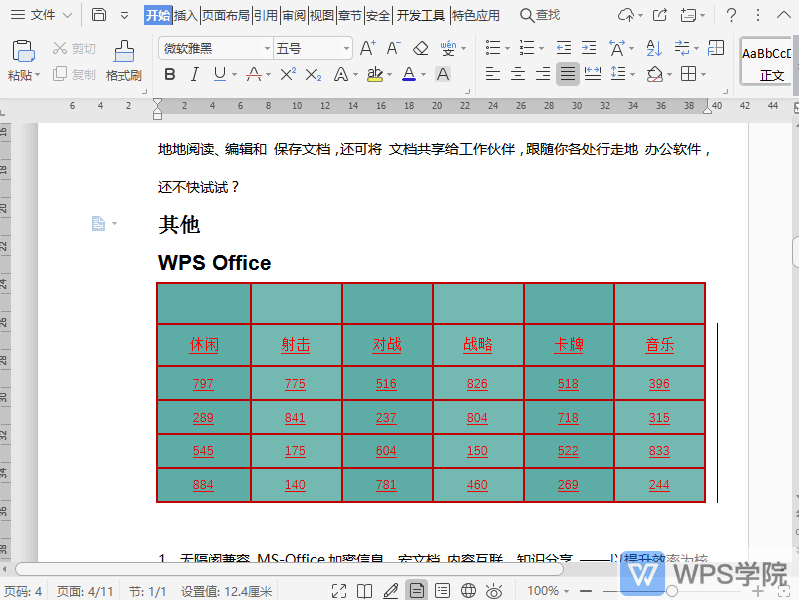This screenshot has height=600, width=799.
Task: Increase paragraph indent
Action: pos(589,48)
